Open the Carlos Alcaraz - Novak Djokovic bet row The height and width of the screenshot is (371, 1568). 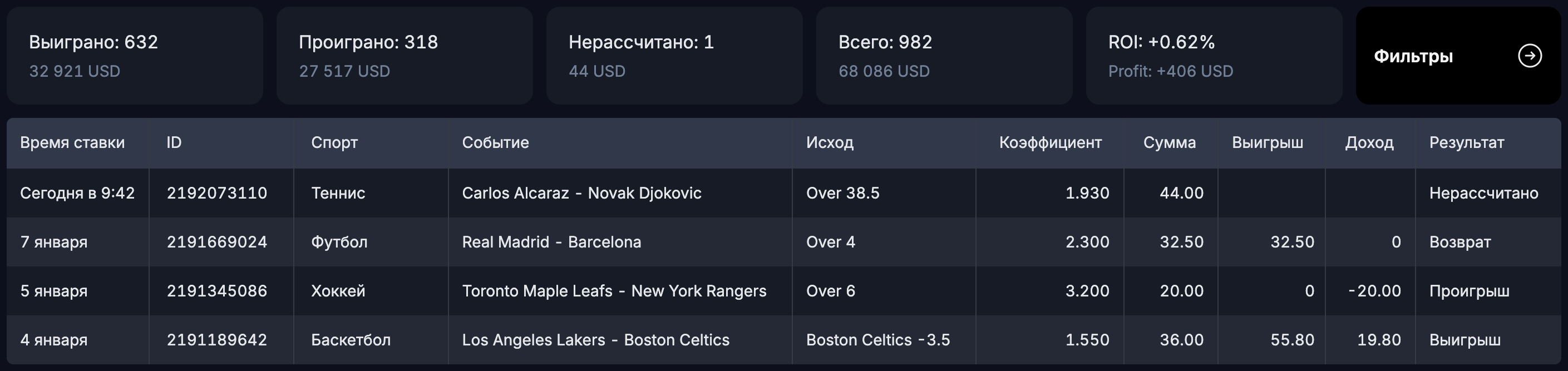[x=583, y=193]
